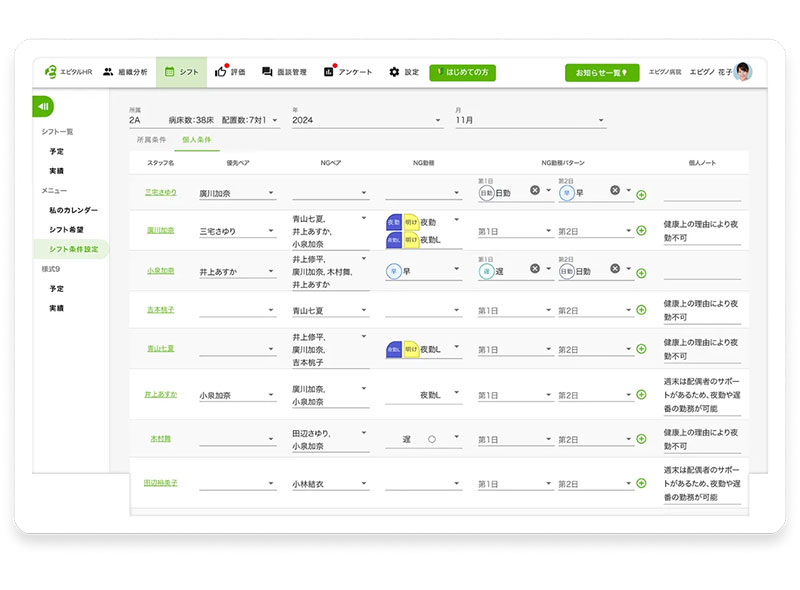Select 私のカレンダー in the side menu

coord(73,210)
